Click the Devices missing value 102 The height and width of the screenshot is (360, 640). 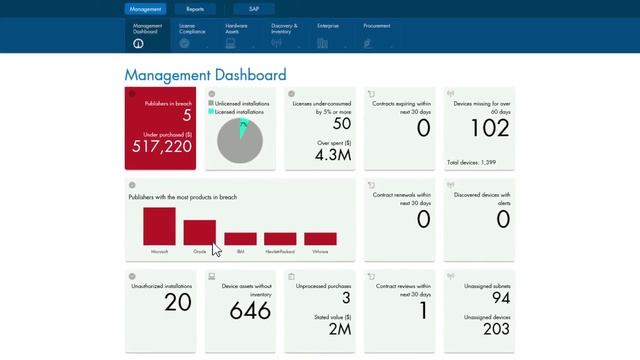(x=490, y=128)
